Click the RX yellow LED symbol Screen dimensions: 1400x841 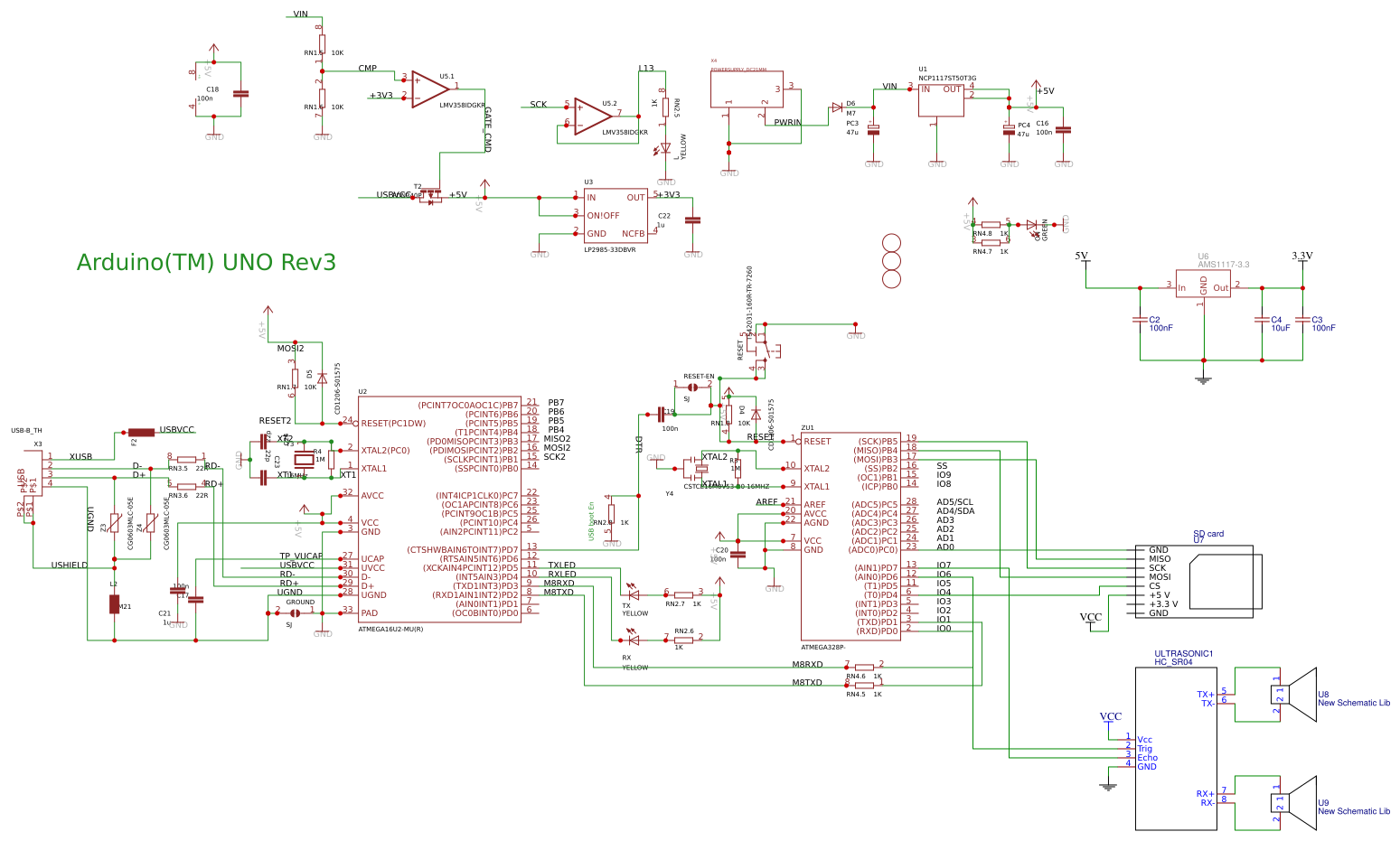pos(633,640)
